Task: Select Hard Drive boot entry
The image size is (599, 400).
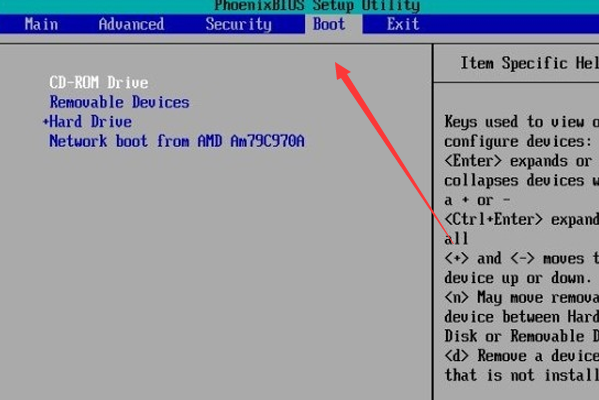Action: click(x=91, y=122)
